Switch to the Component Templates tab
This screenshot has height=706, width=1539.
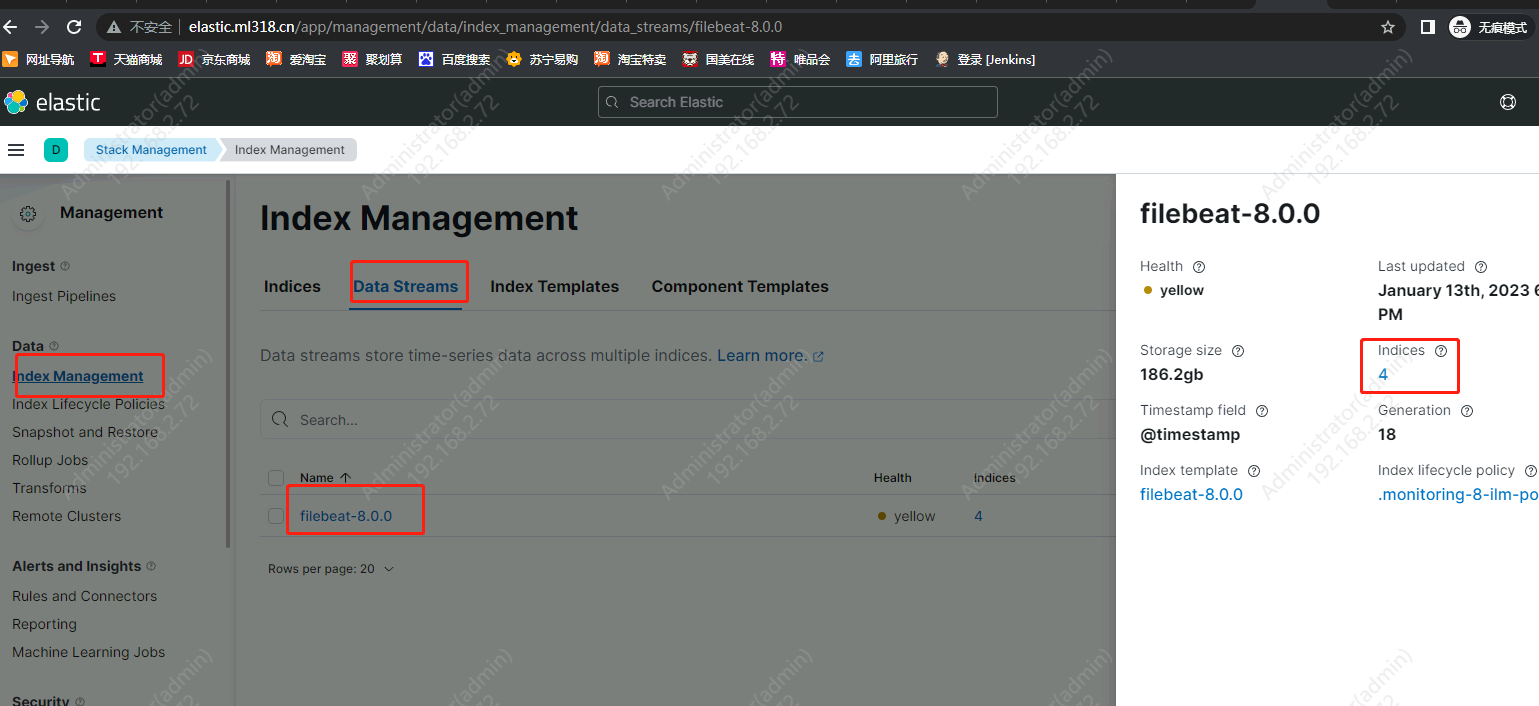(740, 287)
